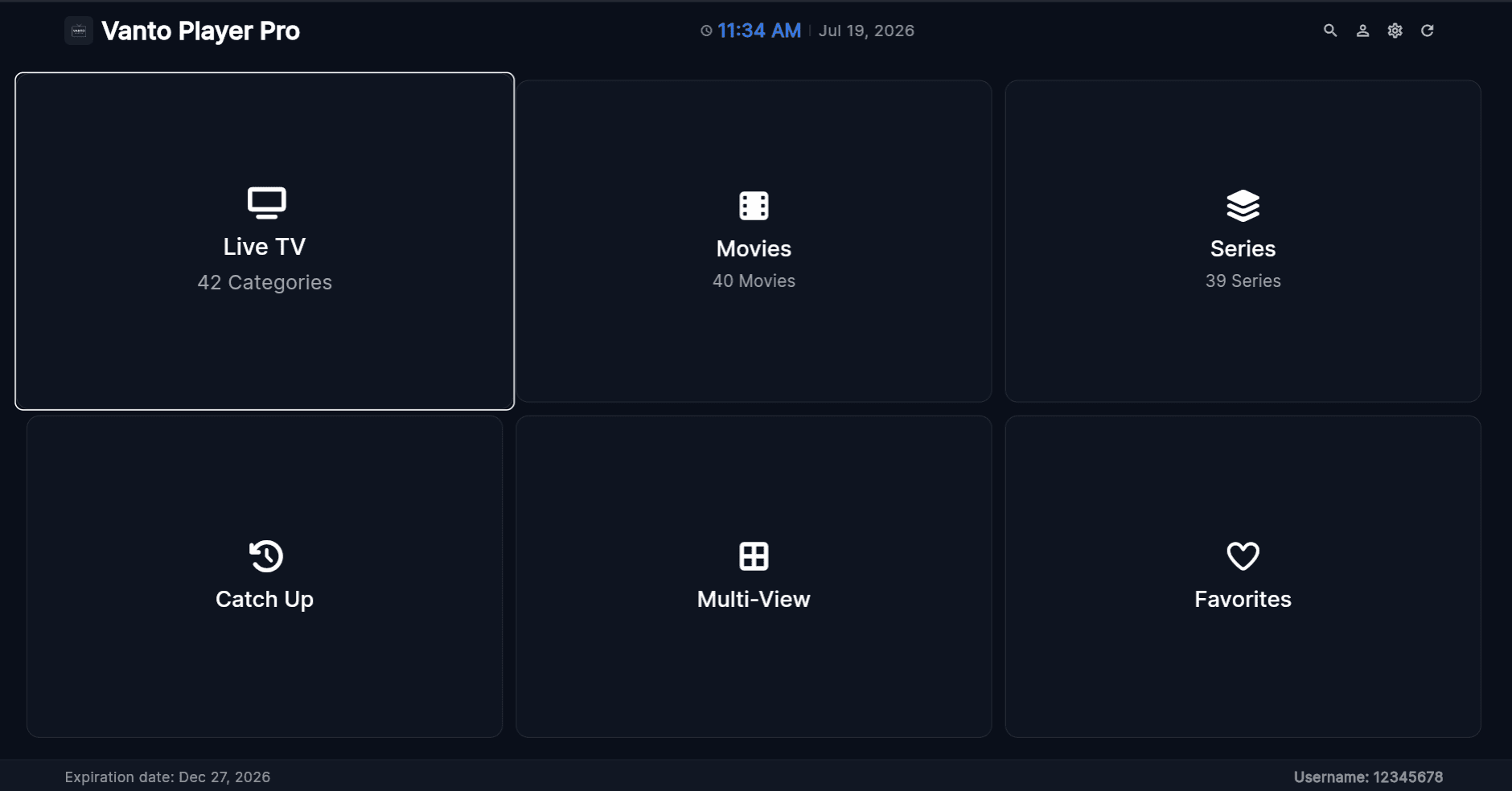Click the 42 Categories label
Image resolution: width=1512 pixels, height=791 pixels.
coord(265,282)
